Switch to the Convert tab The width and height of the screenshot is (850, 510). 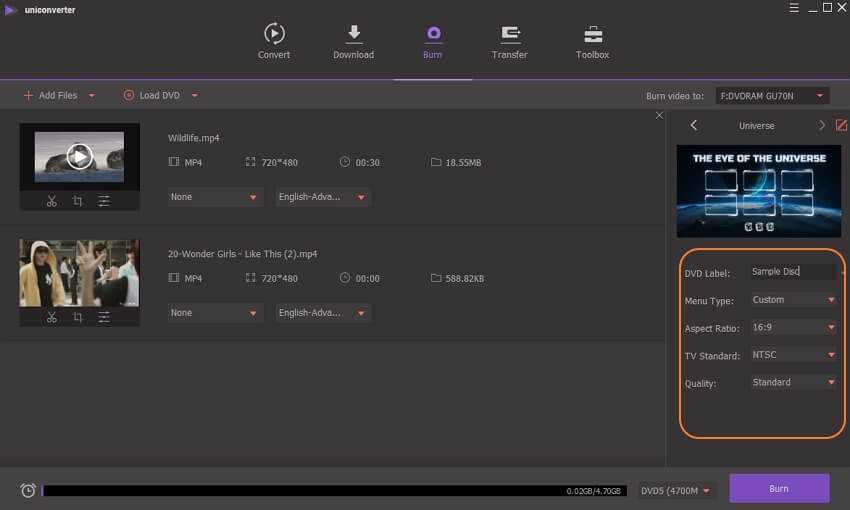(x=274, y=42)
